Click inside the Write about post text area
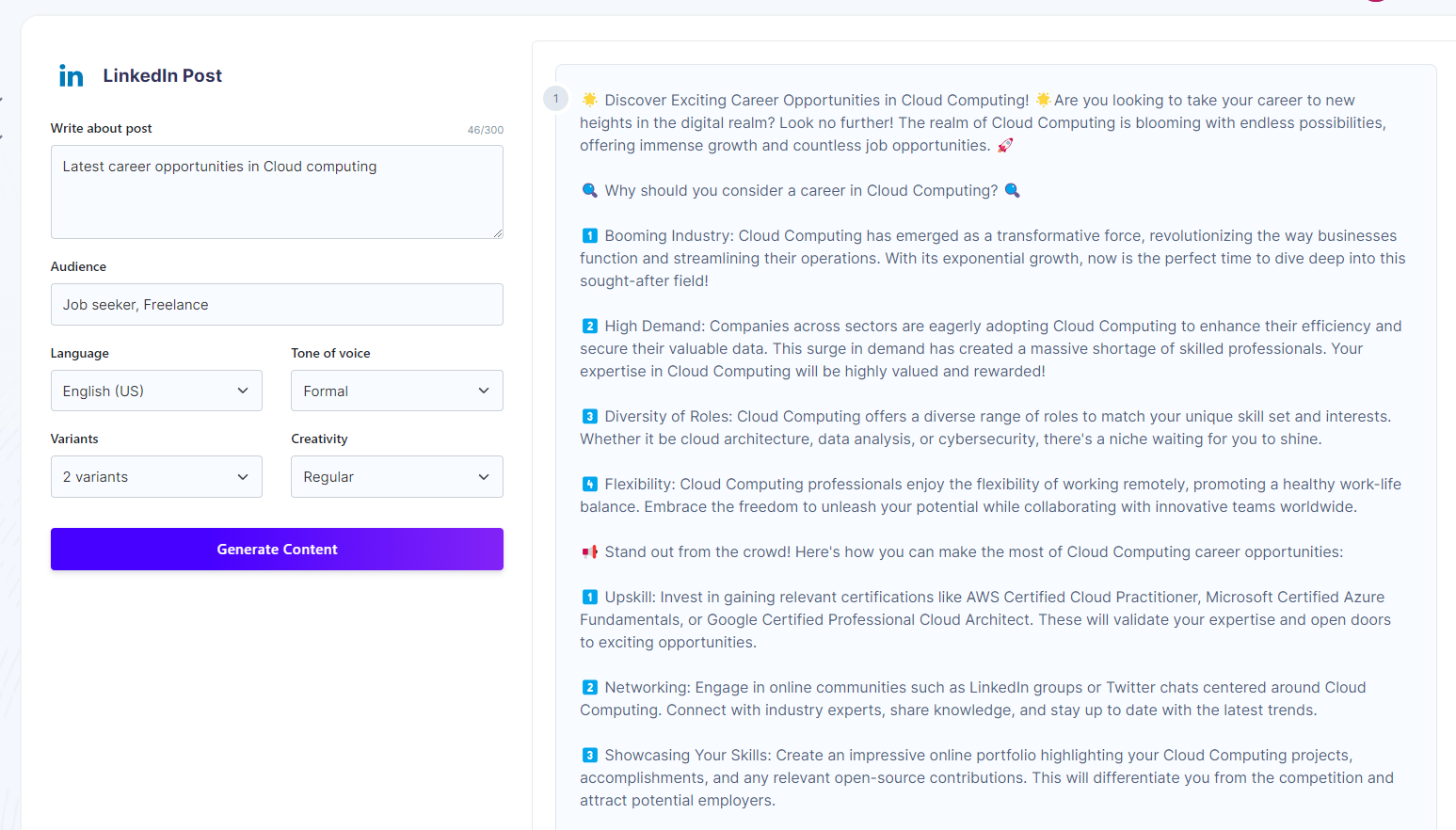 tap(277, 192)
